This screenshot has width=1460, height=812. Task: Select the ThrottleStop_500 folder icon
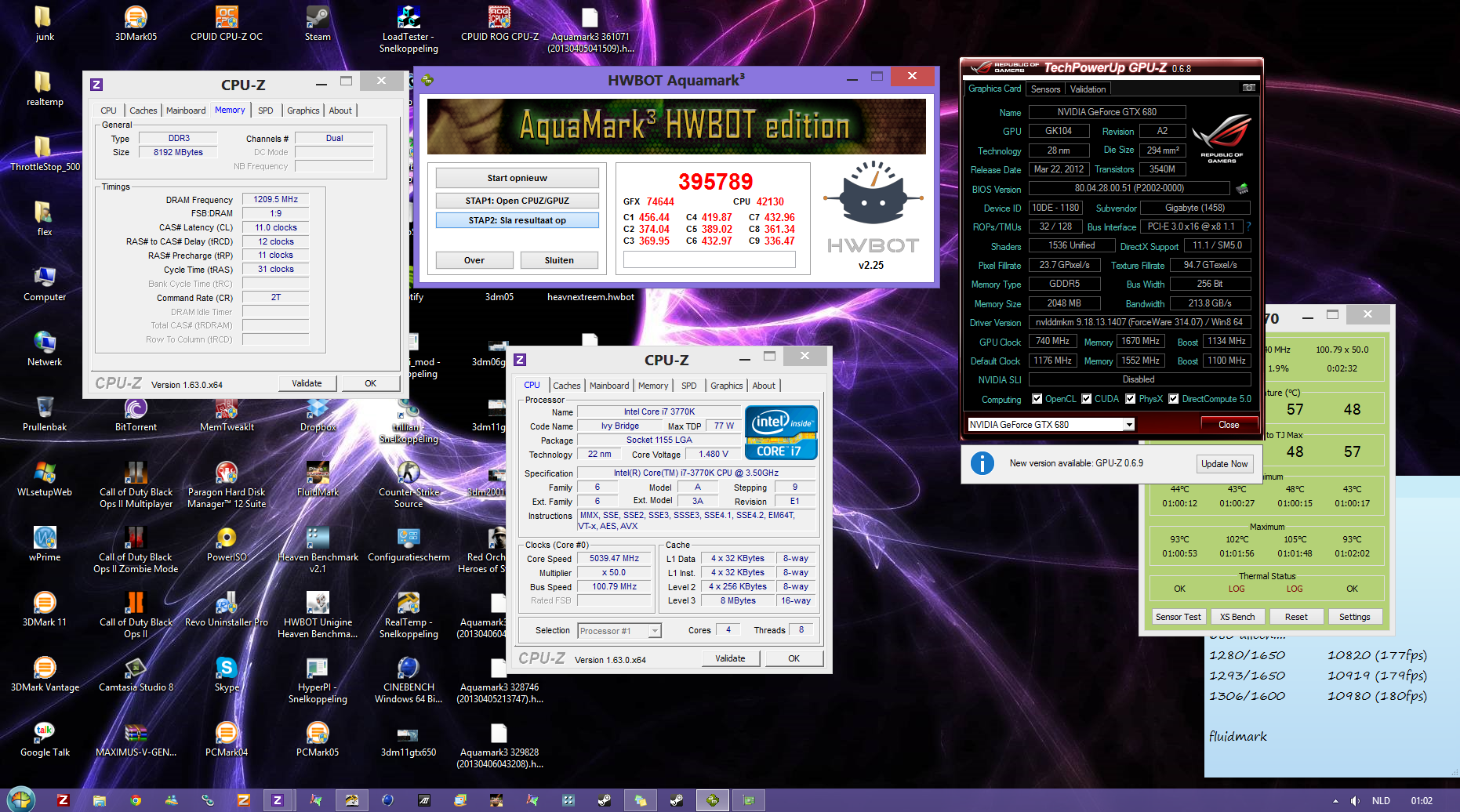45,154
